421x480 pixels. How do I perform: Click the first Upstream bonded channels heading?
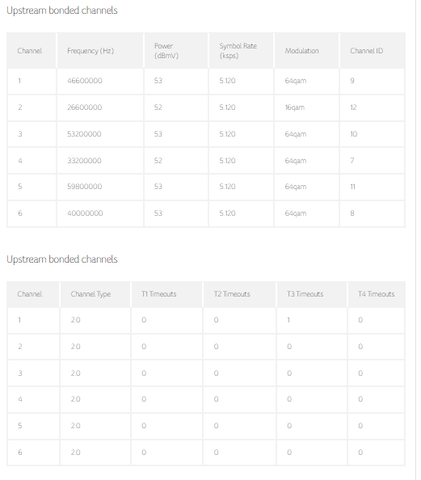(x=62, y=11)
